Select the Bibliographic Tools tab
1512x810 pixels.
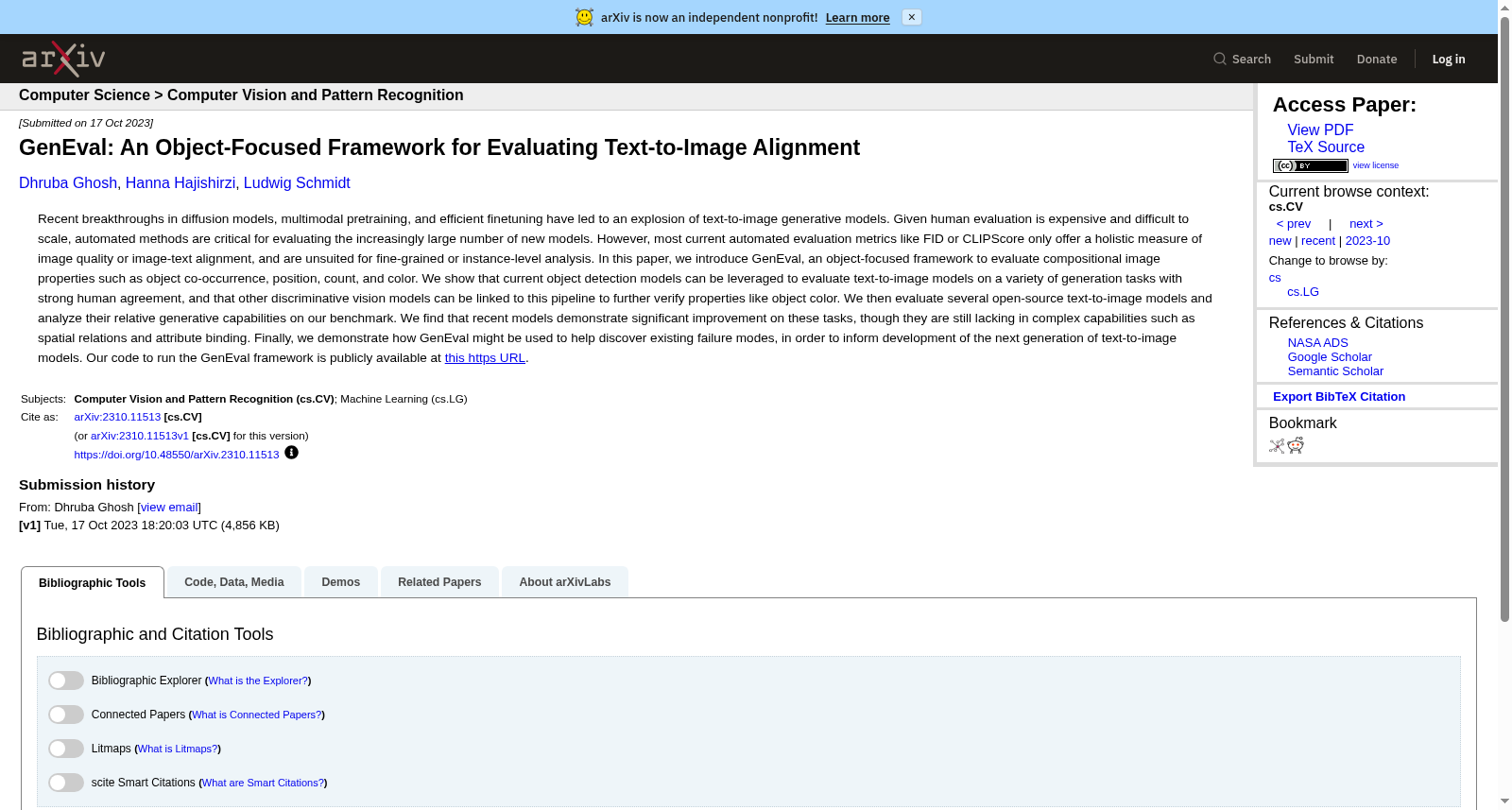click(93, 582)
